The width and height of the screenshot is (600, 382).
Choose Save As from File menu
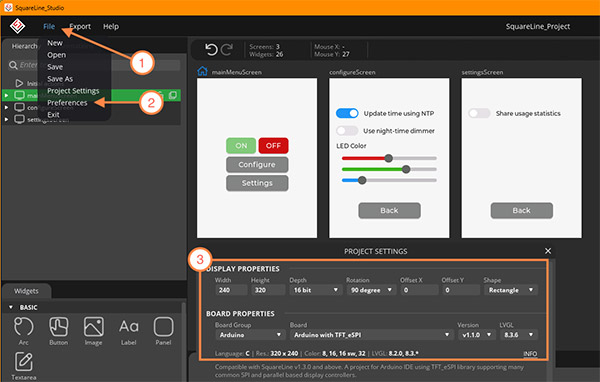tap(60, 78)
